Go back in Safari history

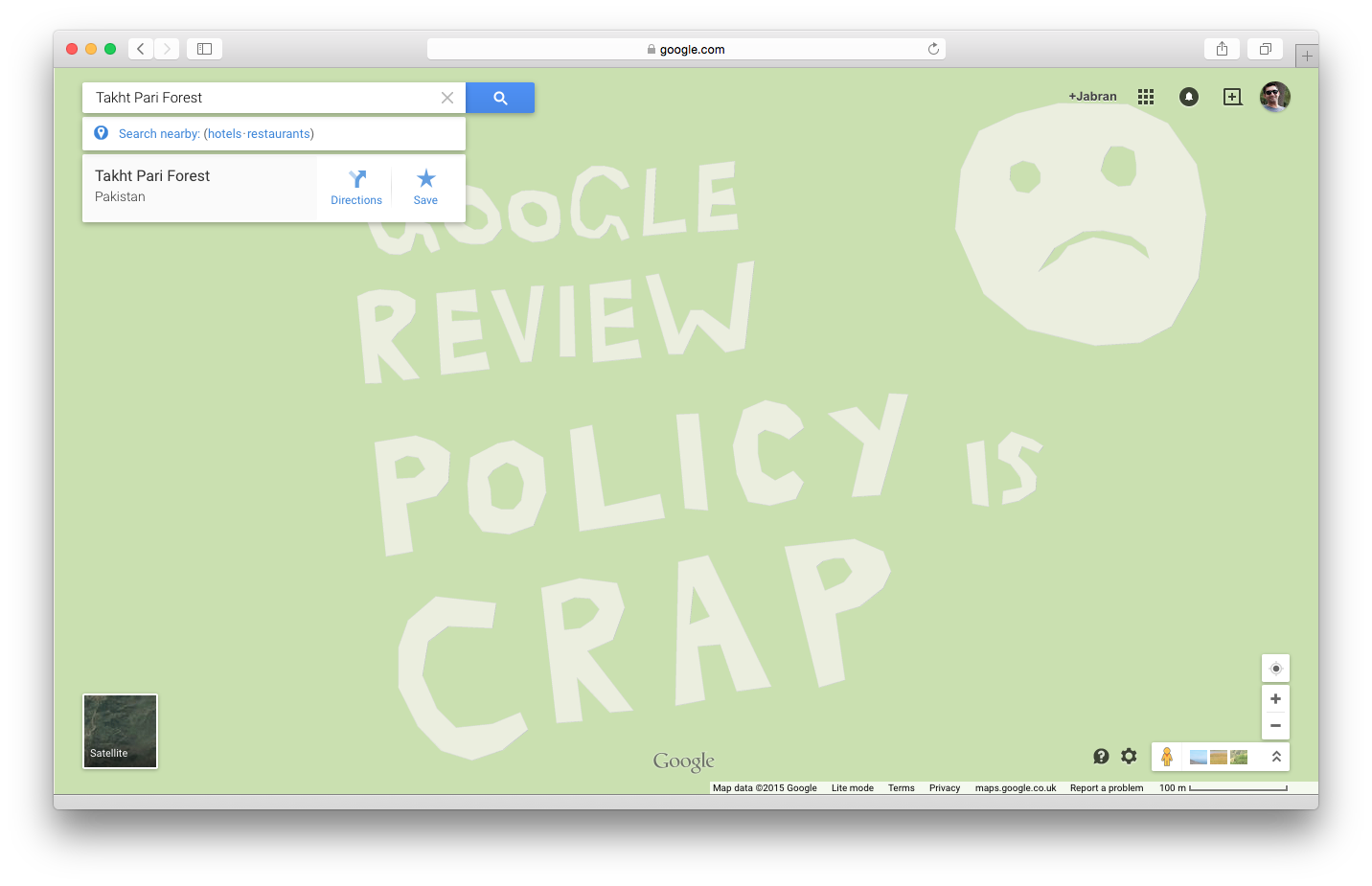[141, 49]
